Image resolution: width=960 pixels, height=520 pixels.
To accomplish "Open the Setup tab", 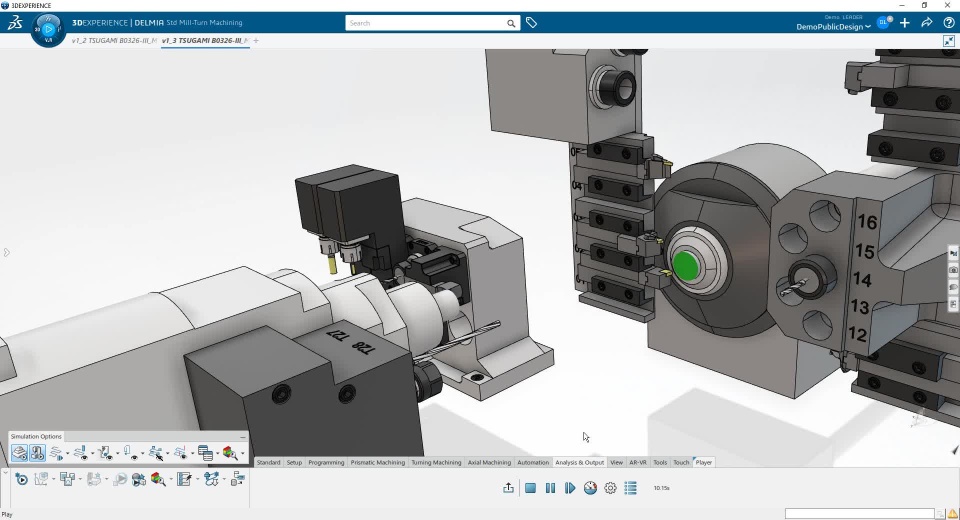I will 294,462.
